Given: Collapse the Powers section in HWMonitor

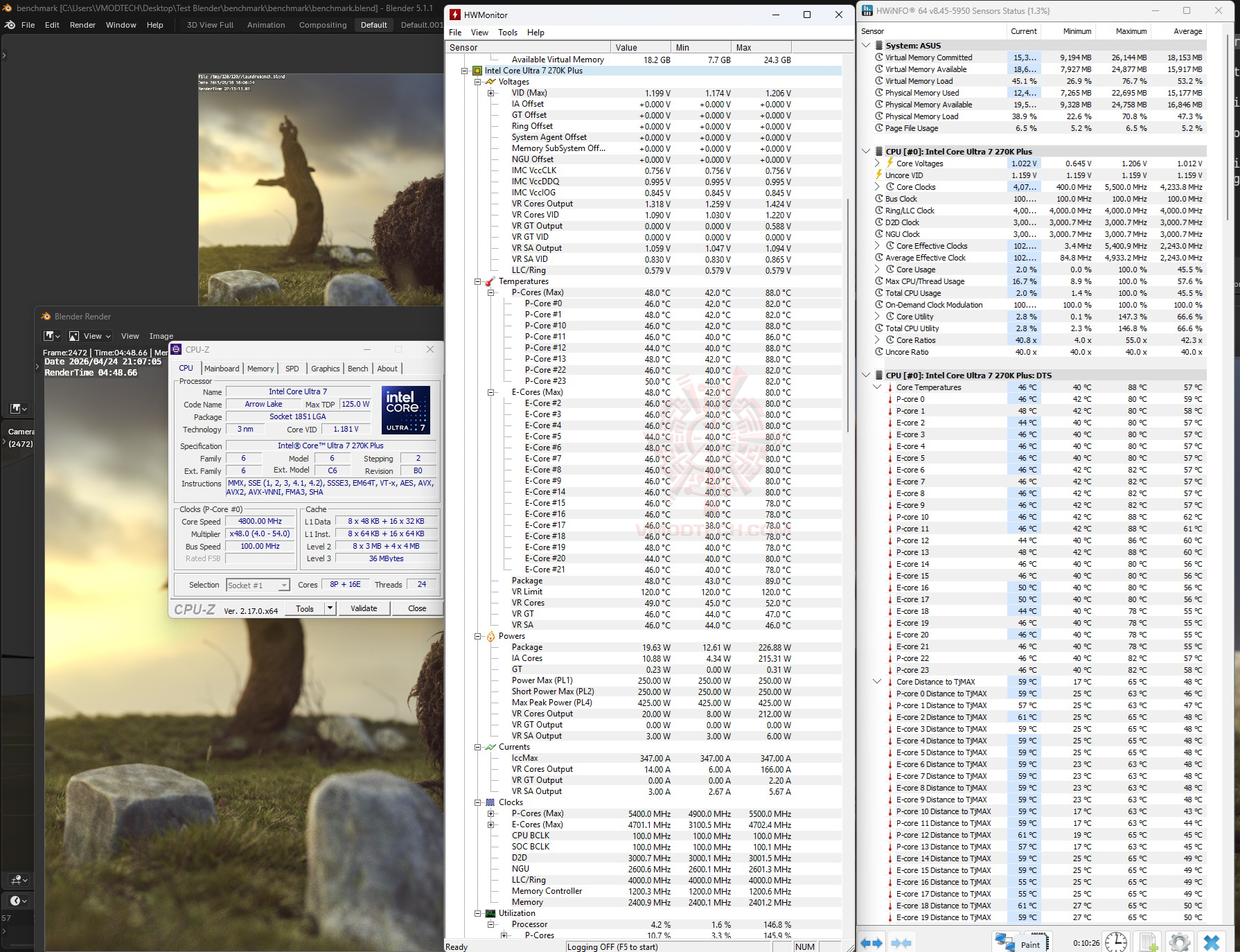Looking at the screenshot, I should pos(477,636).
